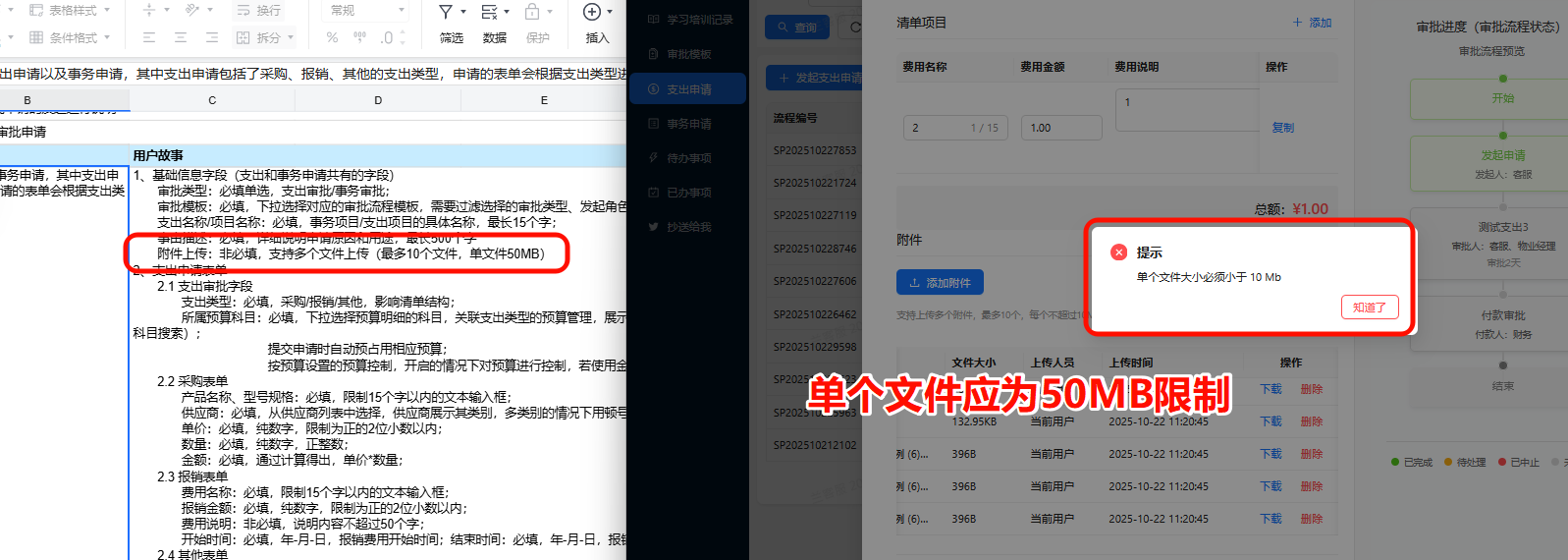Click flow number SP202510228746
The width and height of the screenshot is (1568, 560).
tap(814, 249)
